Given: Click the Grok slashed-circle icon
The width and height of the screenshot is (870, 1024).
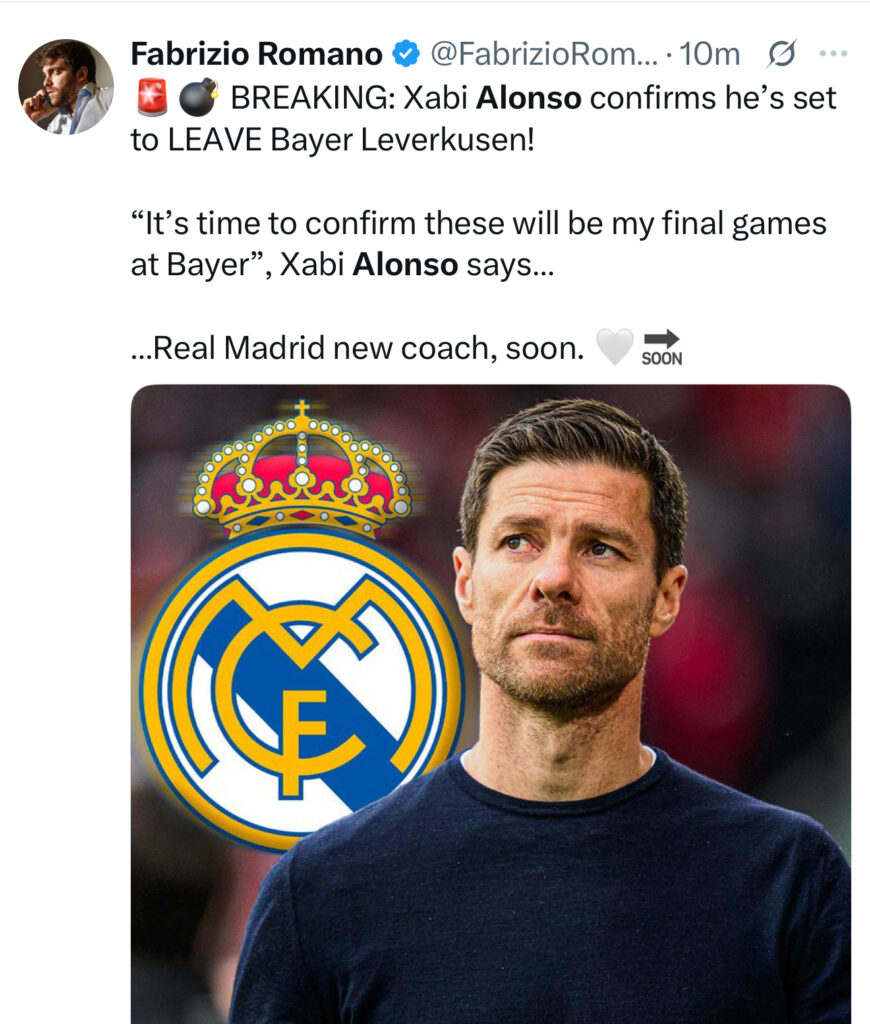Looking at the screenshot, I should coord(781,54).
